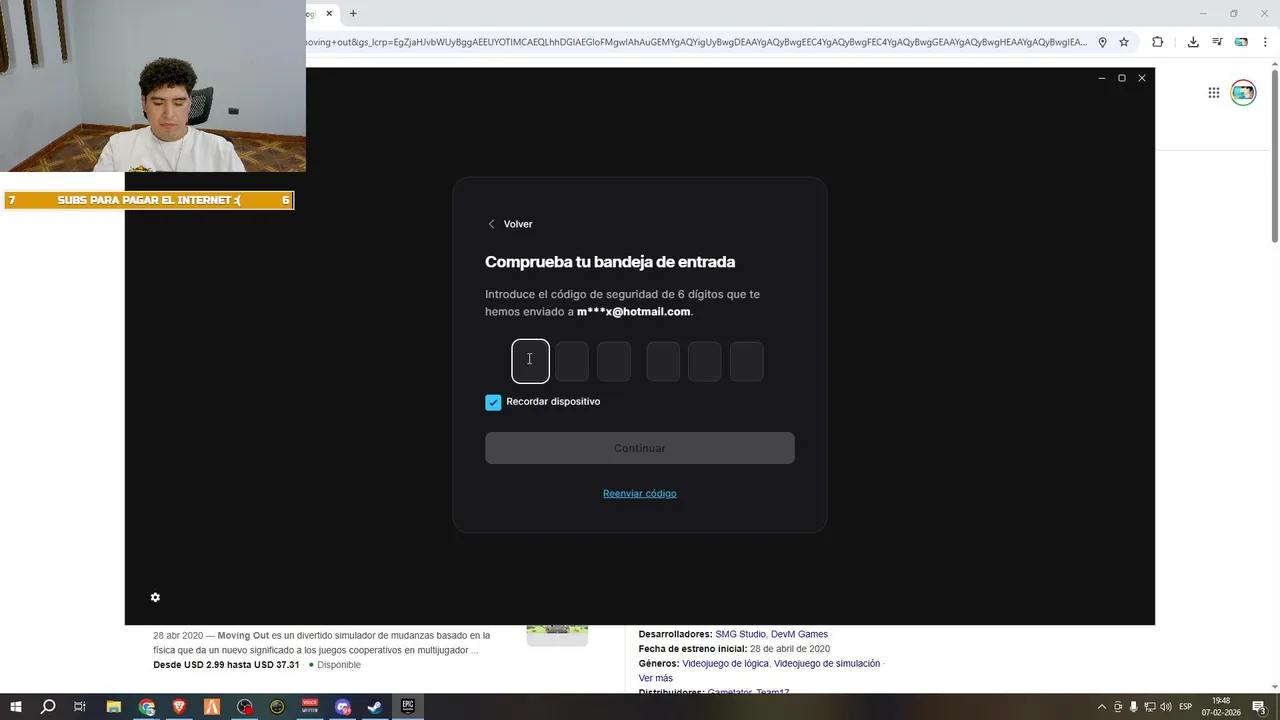Click the sixth security code digit box
Viewport: 1280px width, 720px height.
[746, 361]
